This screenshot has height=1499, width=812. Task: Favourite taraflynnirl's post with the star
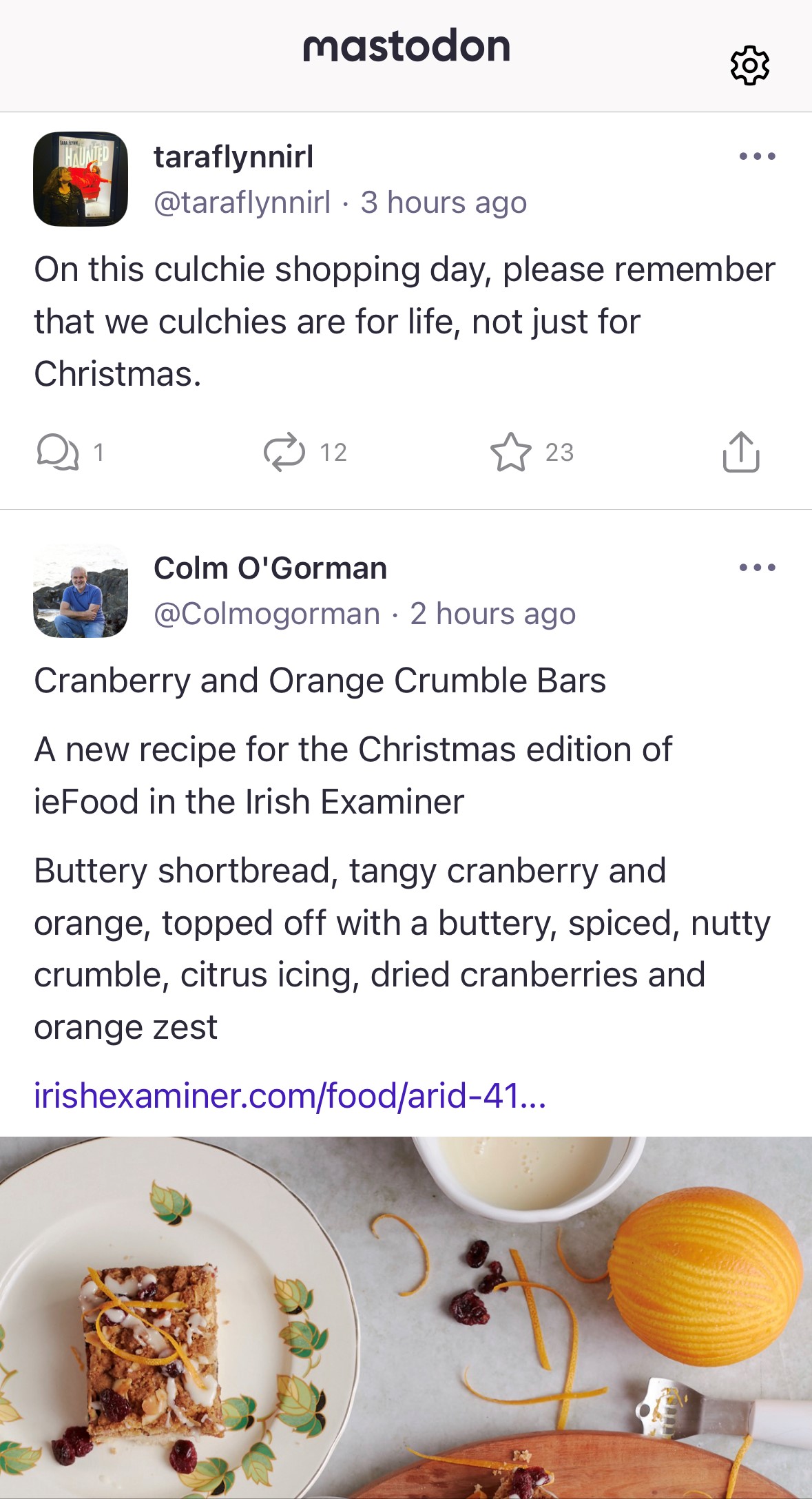pyautogui.click(x=510, y=452)
